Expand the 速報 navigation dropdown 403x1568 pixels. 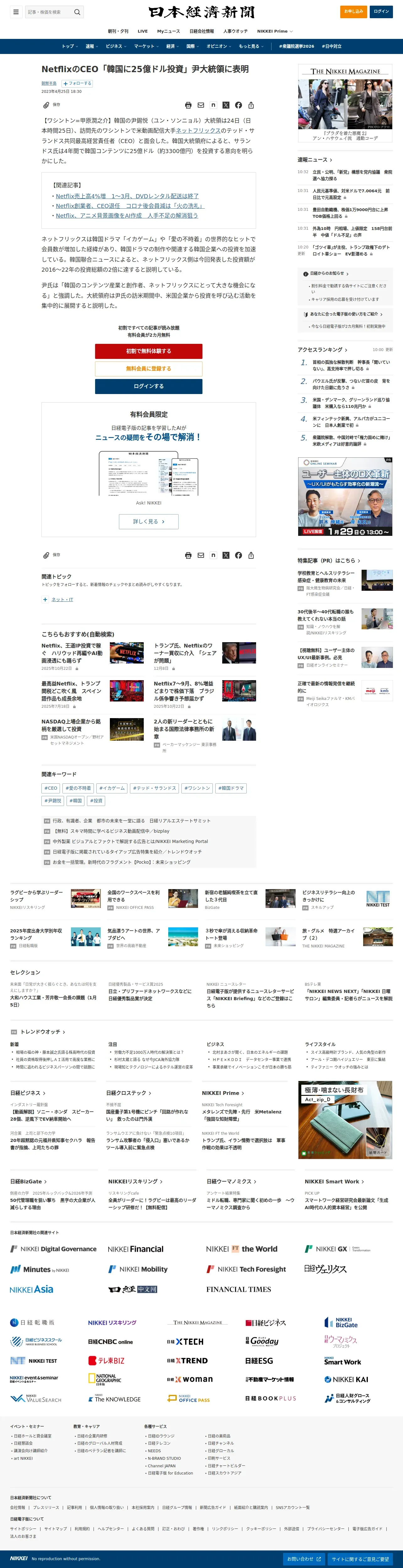click(x=91, y=46)
